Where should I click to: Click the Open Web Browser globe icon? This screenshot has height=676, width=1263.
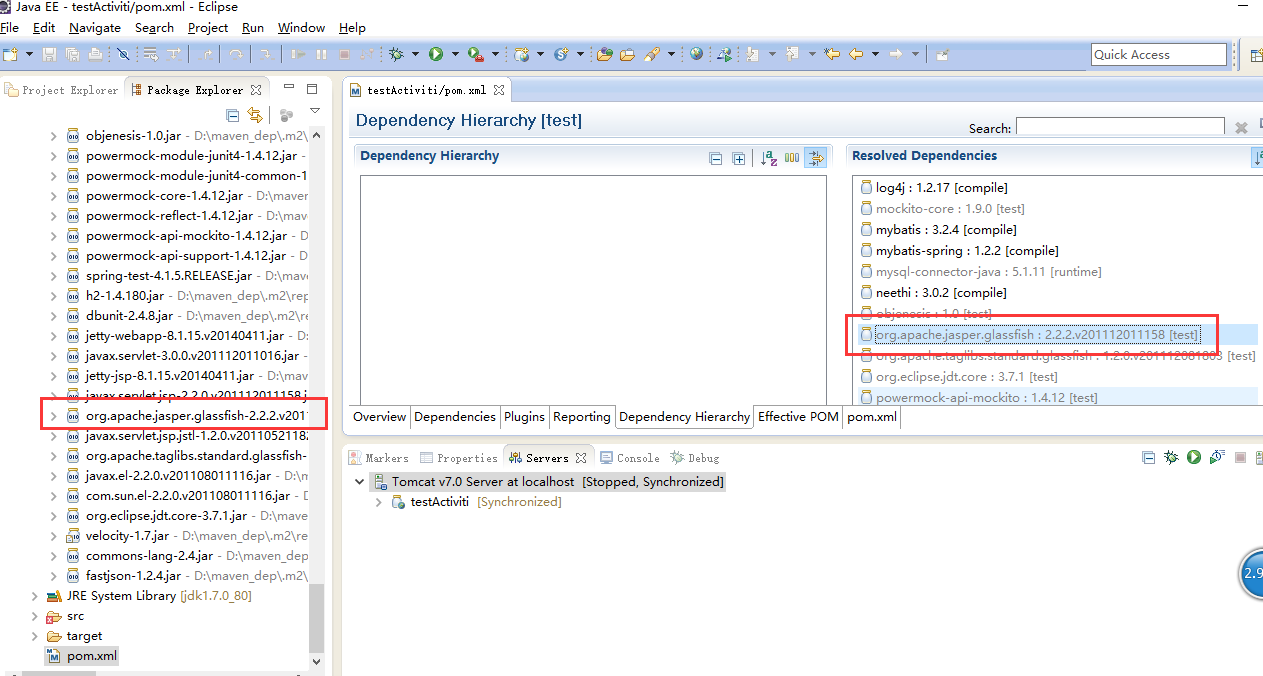[696, 54]
